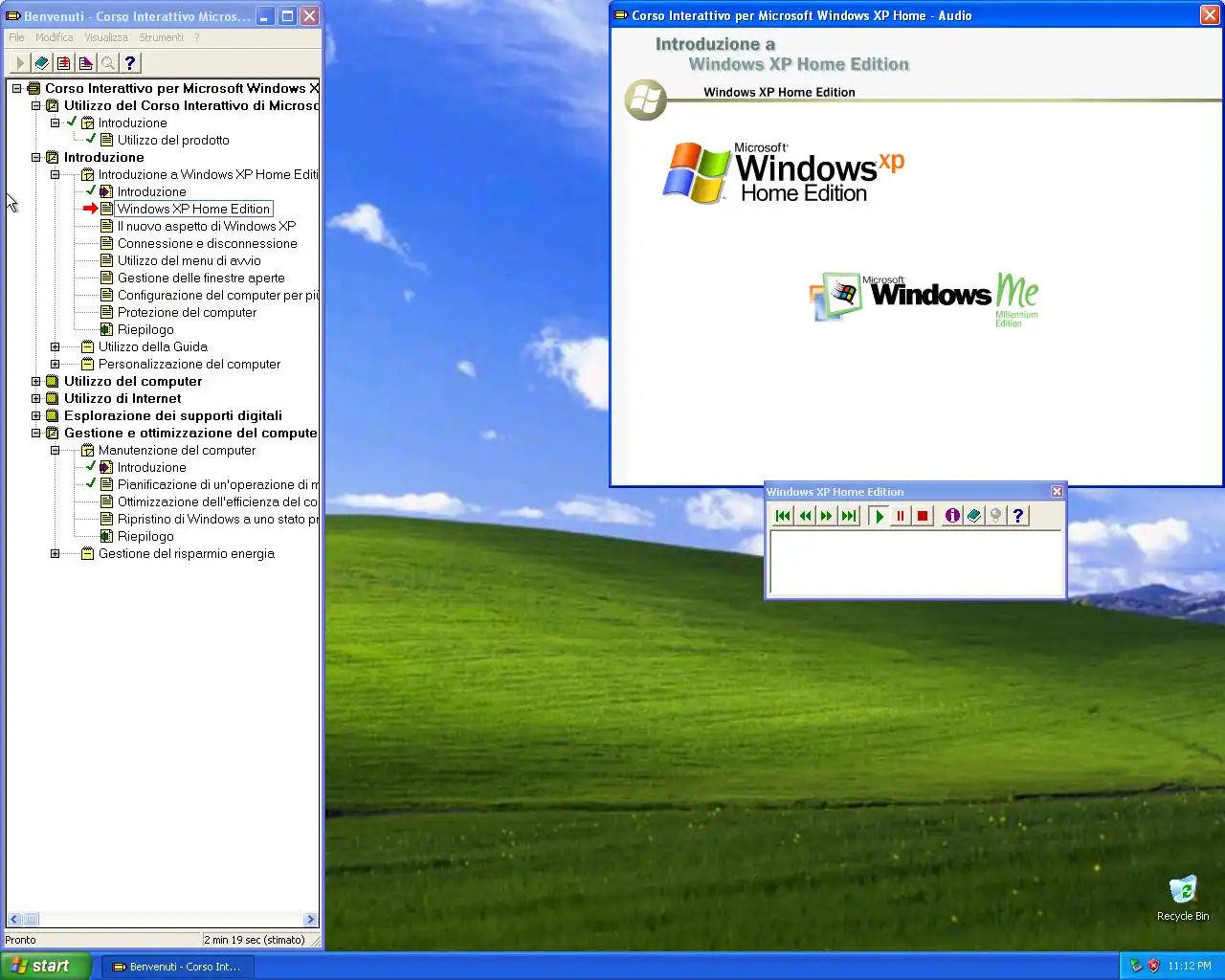Expand Esplorazione dei supporti digitali chapter

[35, 415]
